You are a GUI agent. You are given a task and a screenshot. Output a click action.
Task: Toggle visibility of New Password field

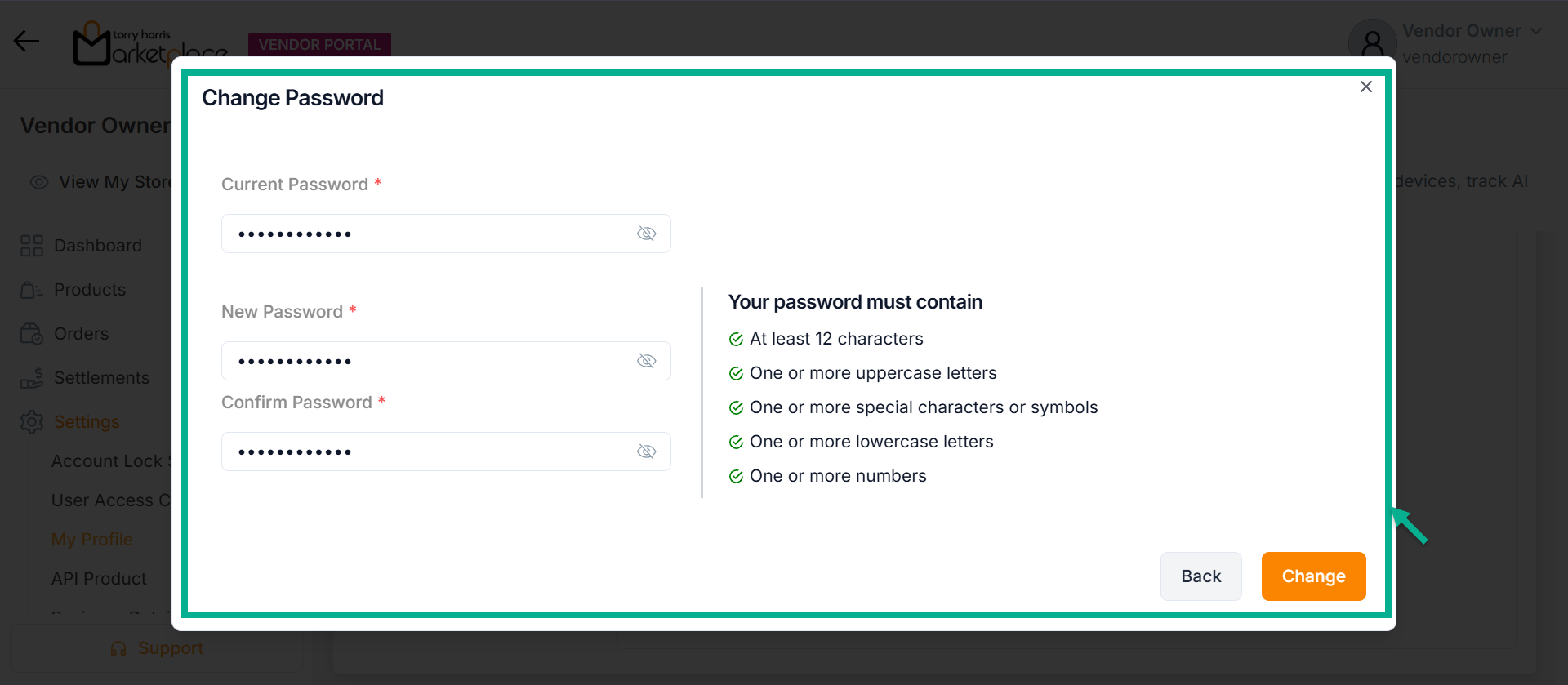(646, 361)
